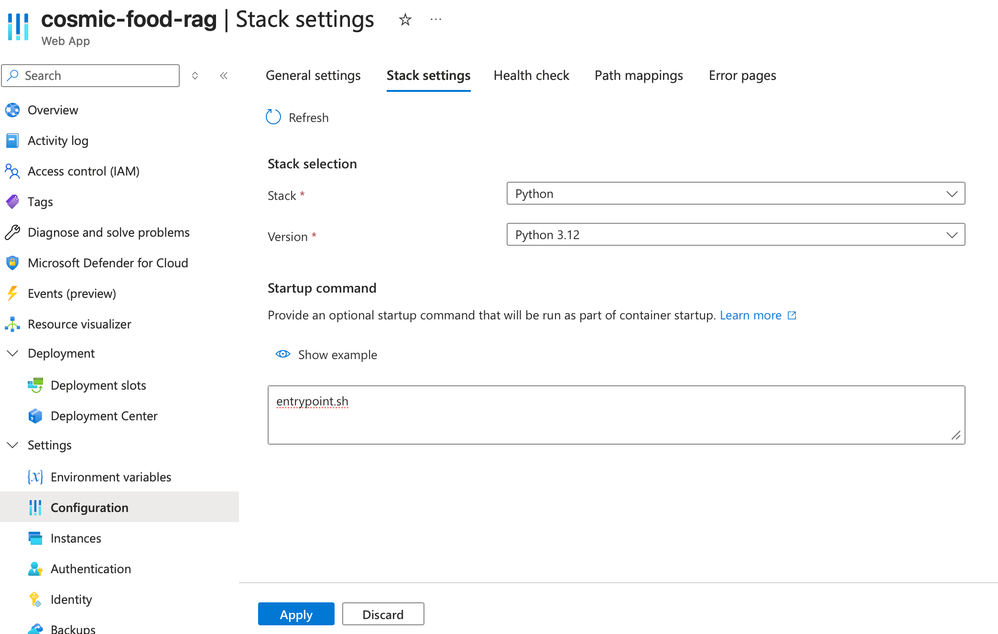Open Microsoft Defender for Cloud shield
Screen dimensions: 998x634
(12, 263)
